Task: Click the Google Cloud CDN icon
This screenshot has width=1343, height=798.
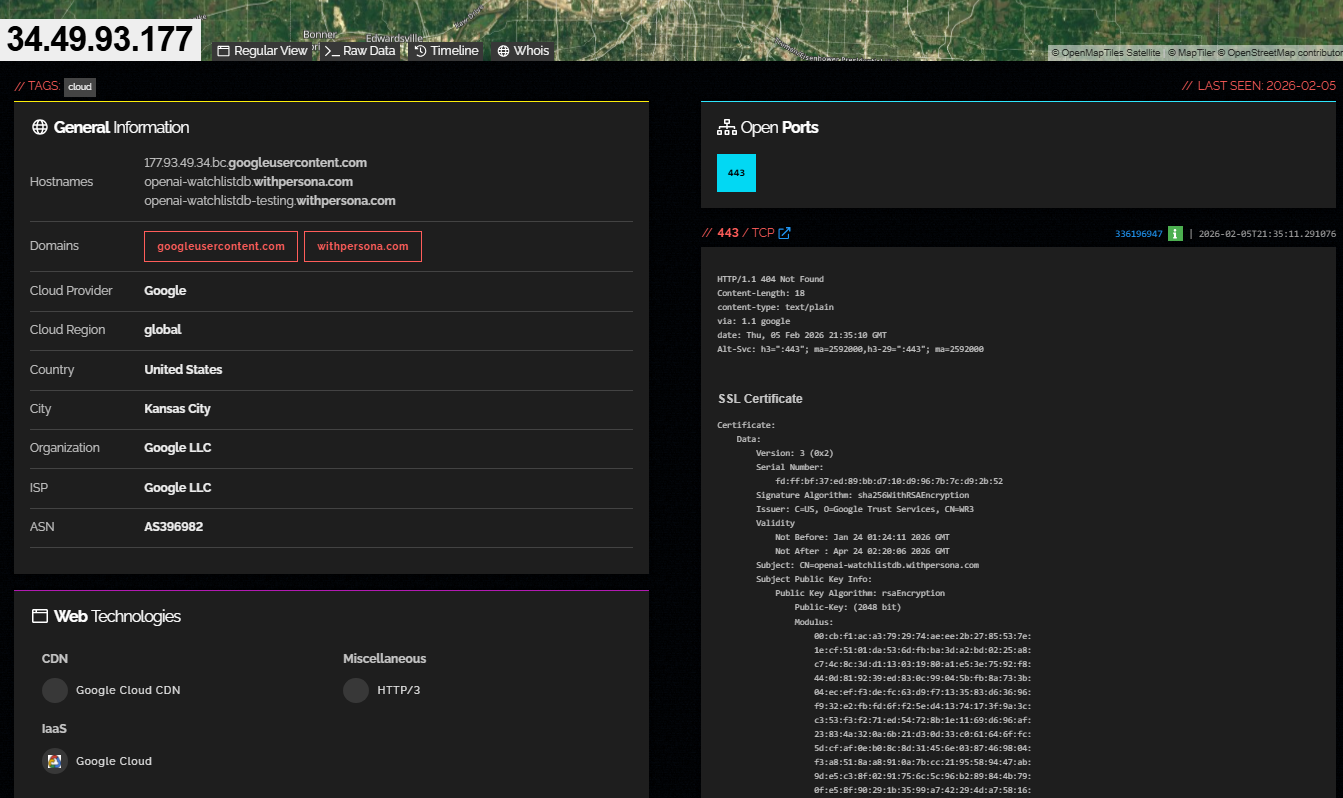Action: coord(55,690)
